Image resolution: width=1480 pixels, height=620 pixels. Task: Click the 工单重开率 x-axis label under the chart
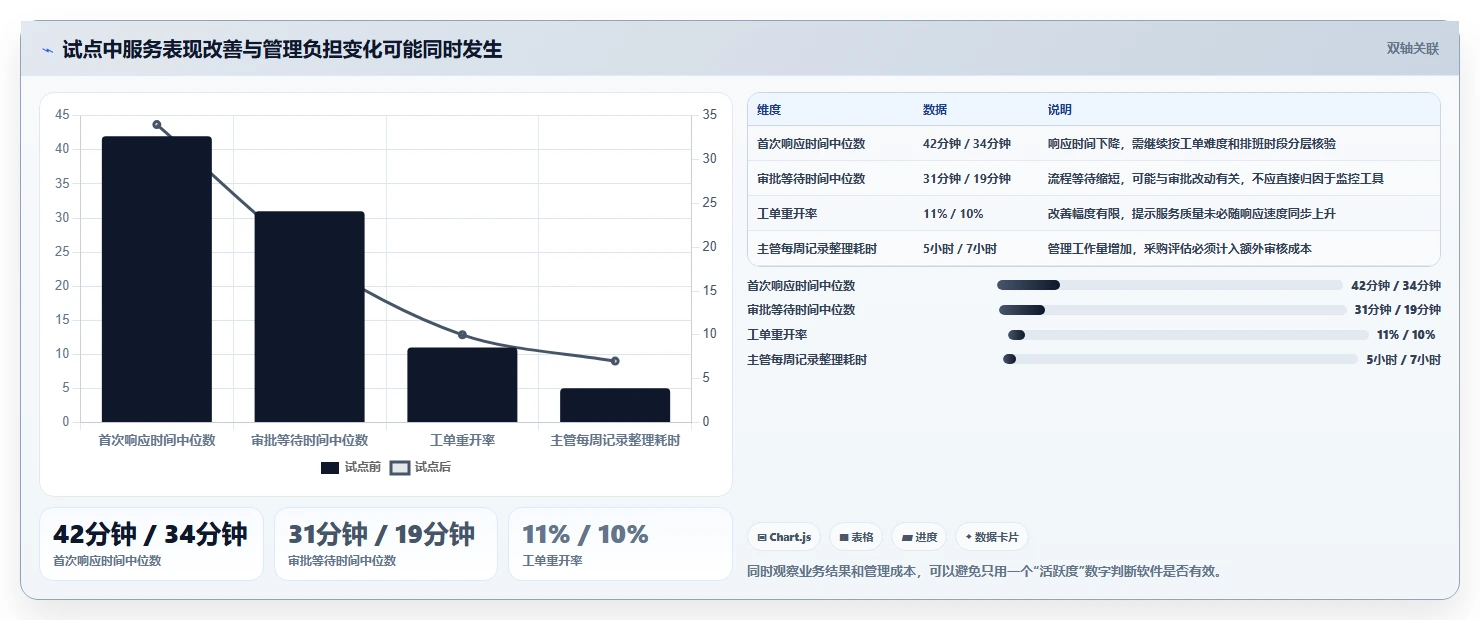point(462,440)
